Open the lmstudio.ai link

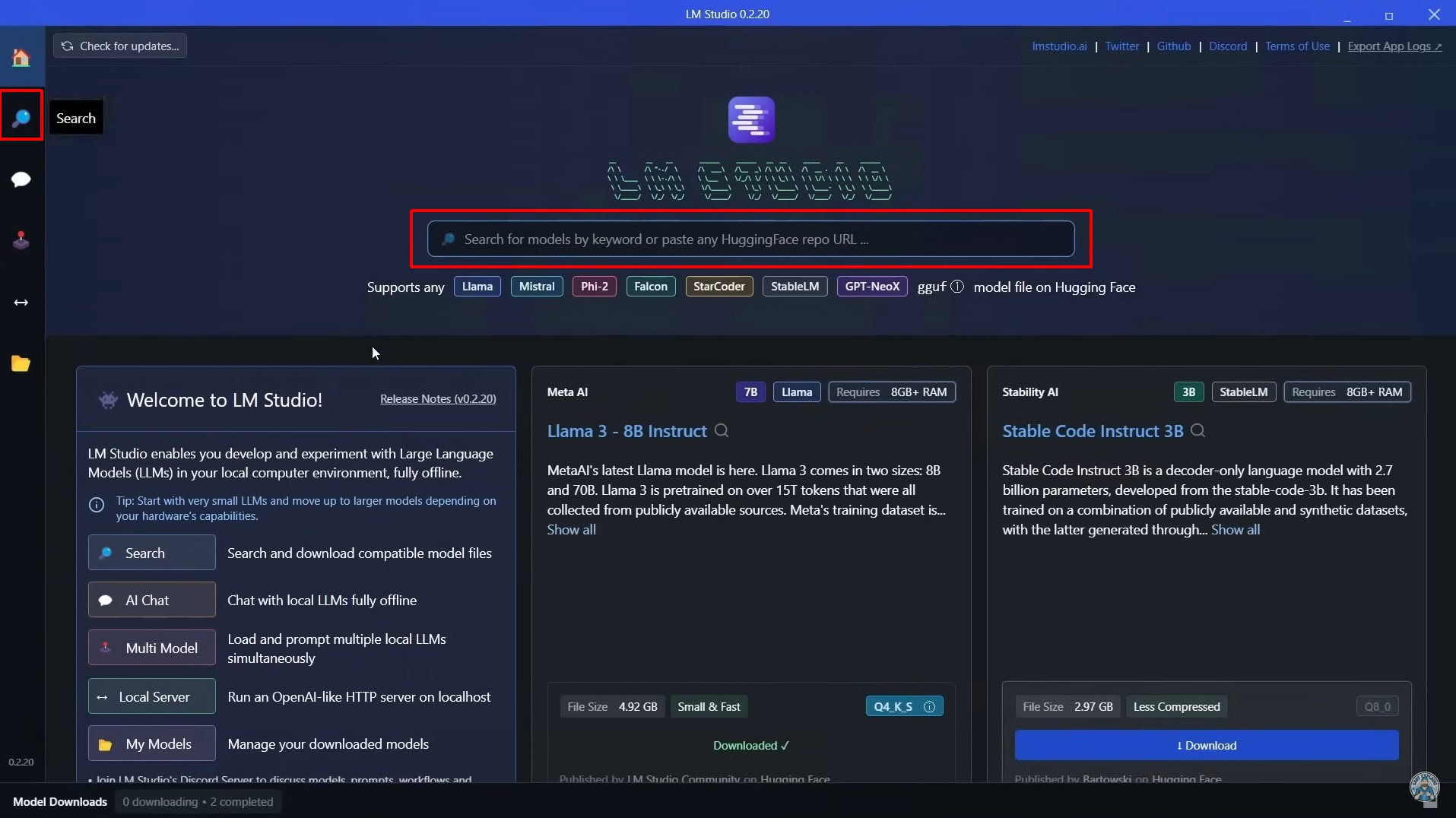tap(1059, 46)
